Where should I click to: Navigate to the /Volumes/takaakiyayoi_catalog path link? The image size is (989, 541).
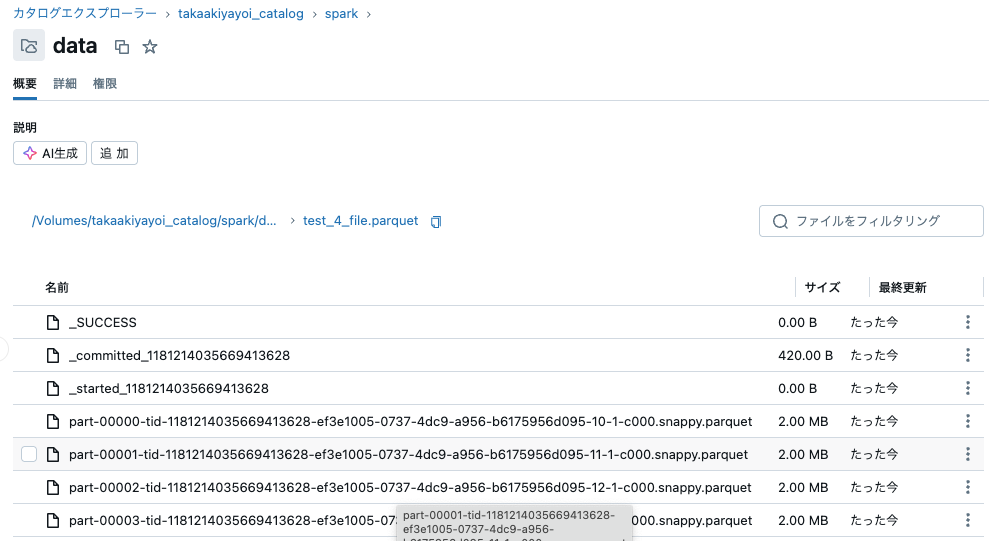(154, 221)
